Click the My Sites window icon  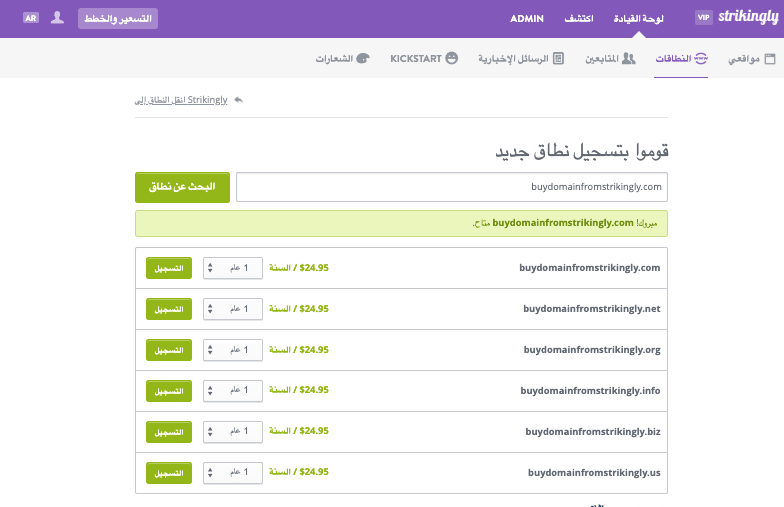coord(770,58)
